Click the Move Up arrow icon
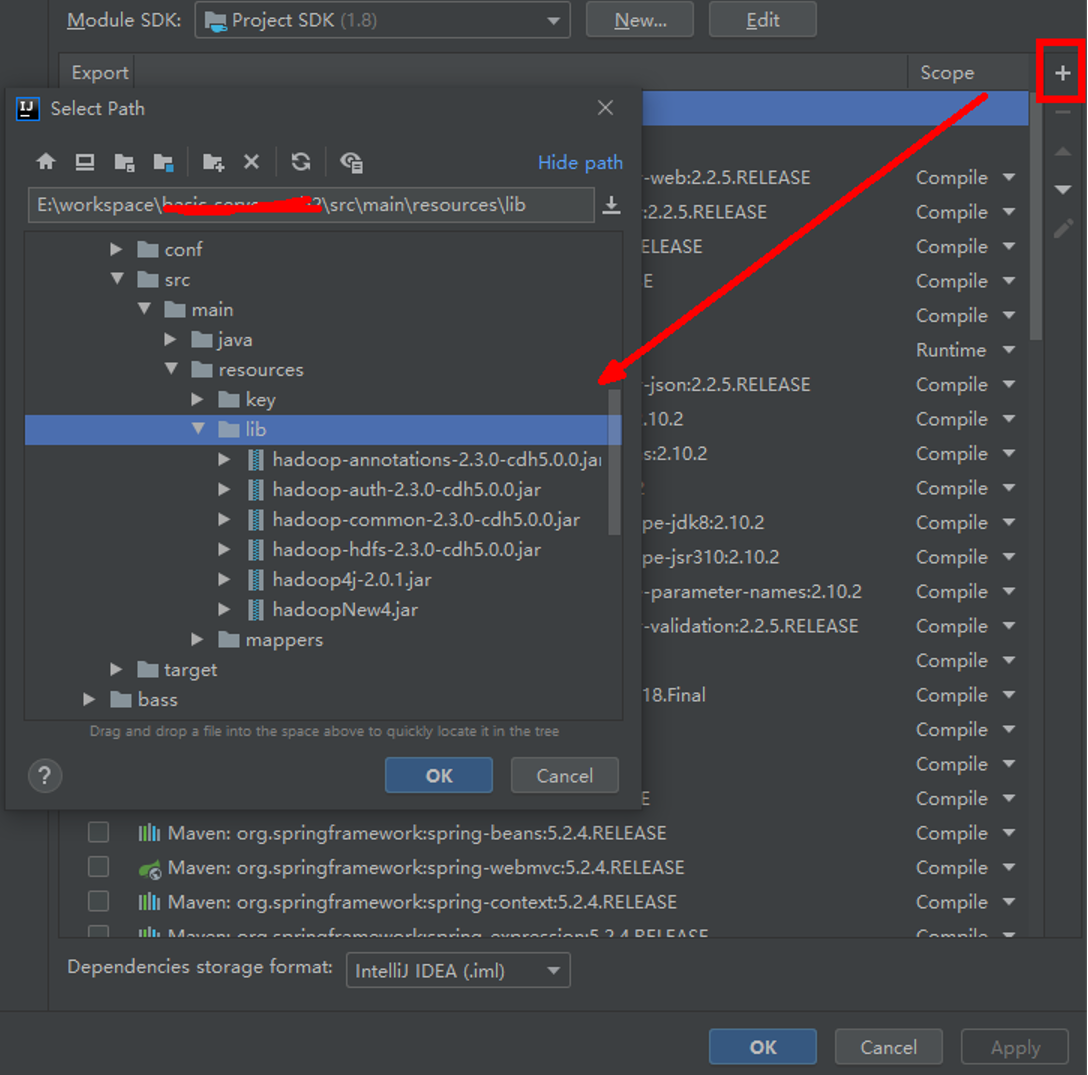Screen dimensions: 1088x1075 [x=1062, y=151]
